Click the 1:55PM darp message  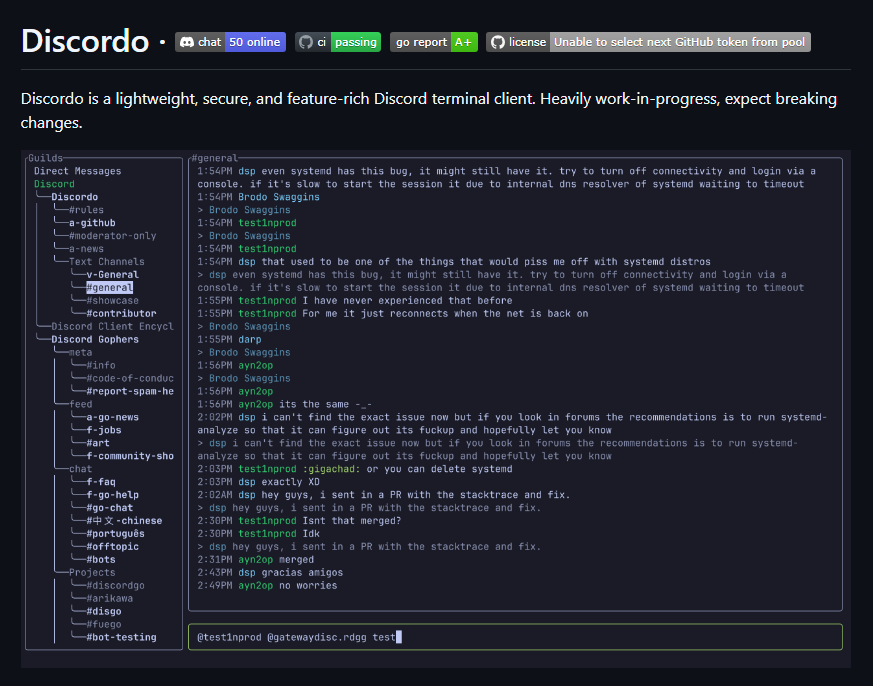(229, 339)
